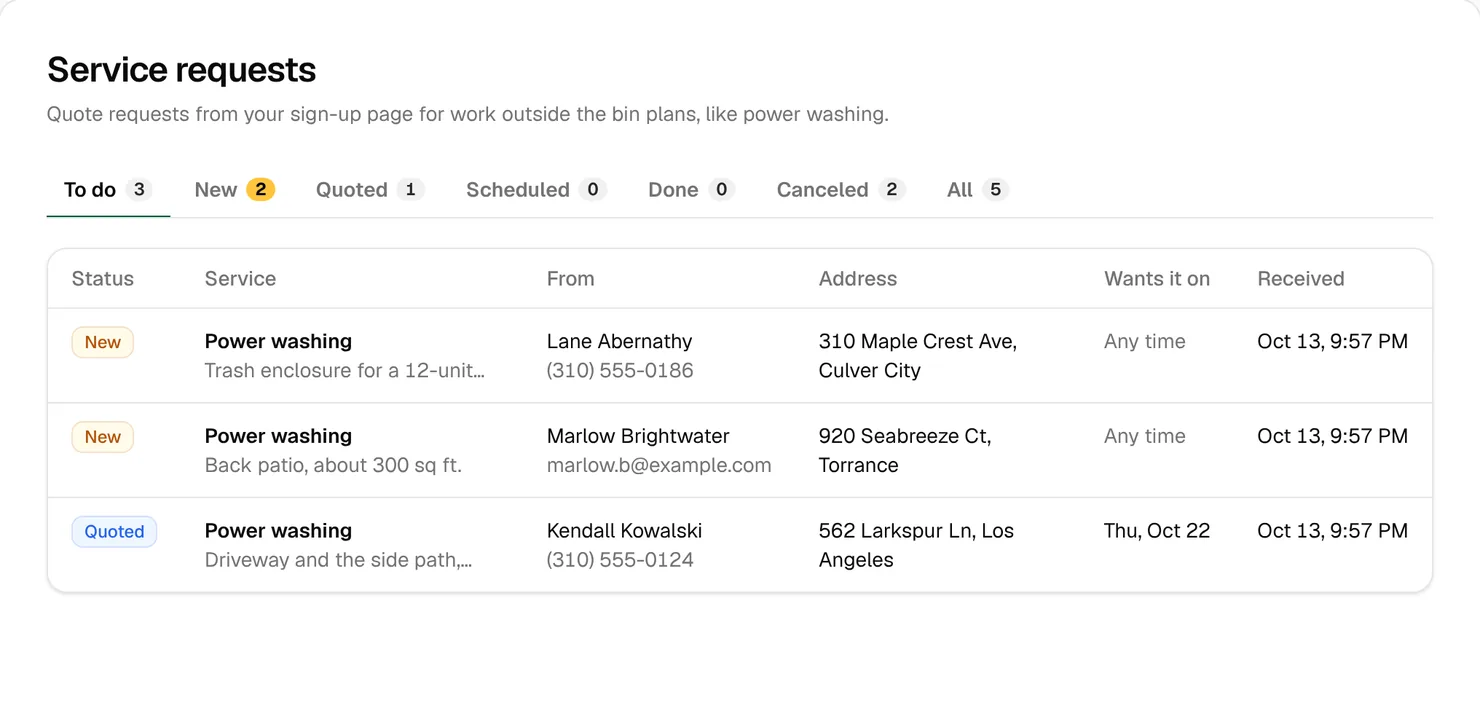
Task: Open the Quoted tab
Action: (x=370, y=190)
